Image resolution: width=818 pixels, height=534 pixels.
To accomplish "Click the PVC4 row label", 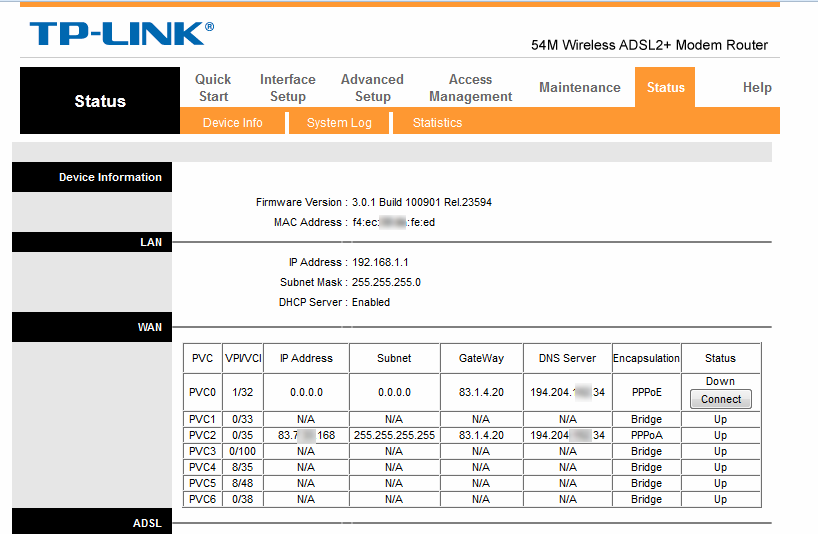I will 202,467.
